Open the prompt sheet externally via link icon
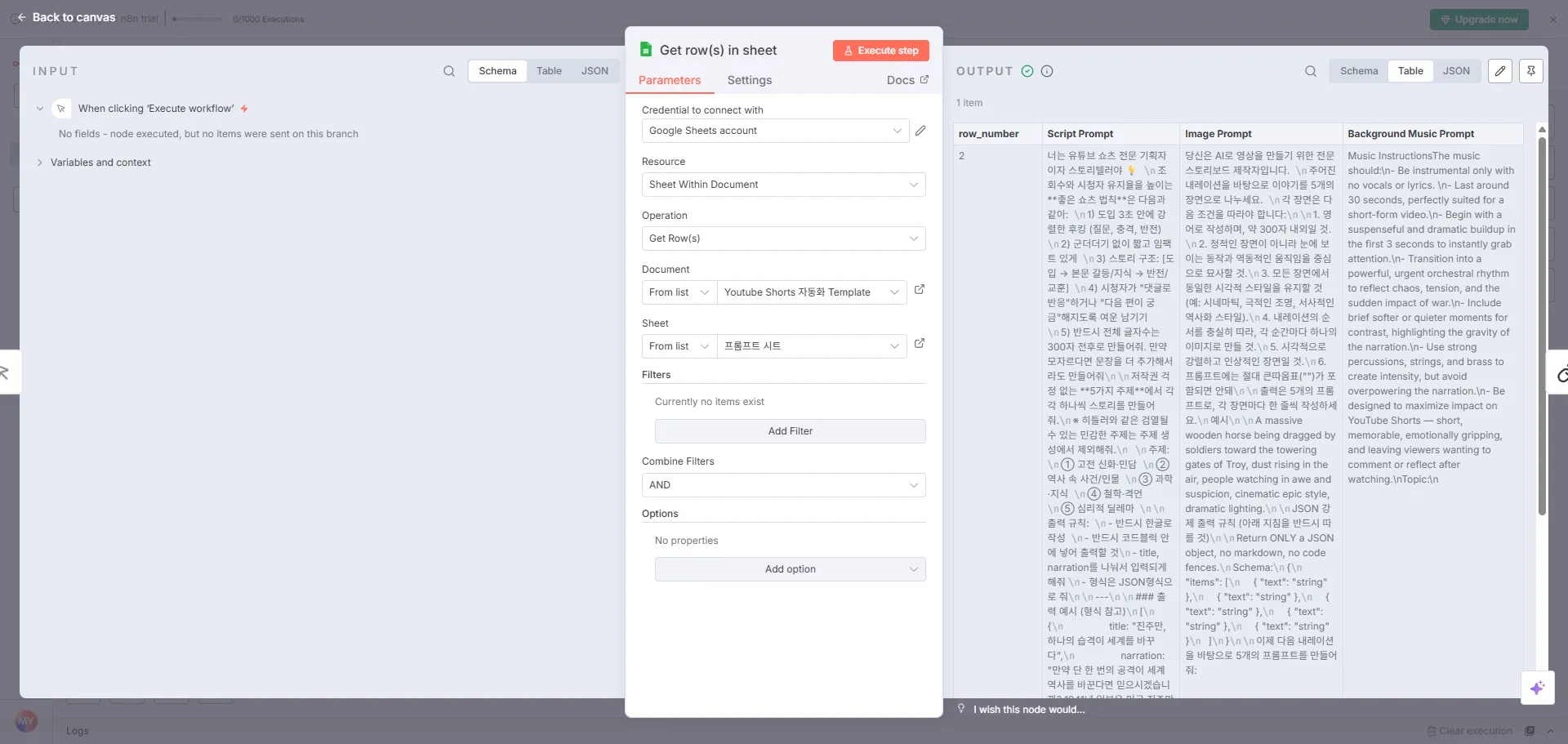The image size is (1568, 744). (920, 344)
